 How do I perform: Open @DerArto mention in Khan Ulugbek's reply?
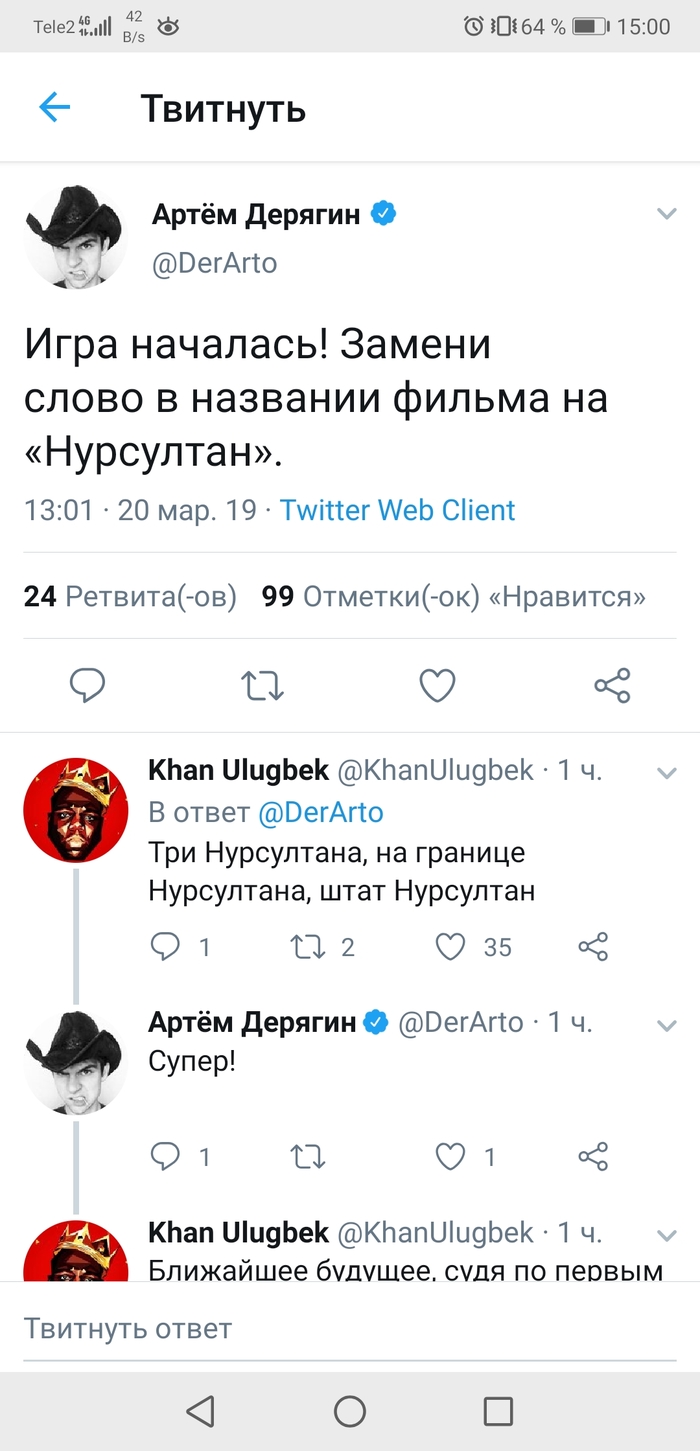(x=320, y=812)
